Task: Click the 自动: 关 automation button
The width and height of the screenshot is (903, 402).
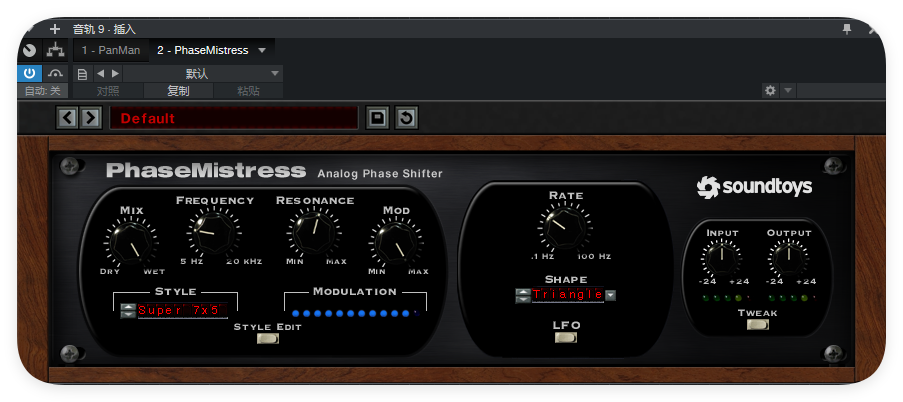Action: pyautogui.click(x=43, y=91)
